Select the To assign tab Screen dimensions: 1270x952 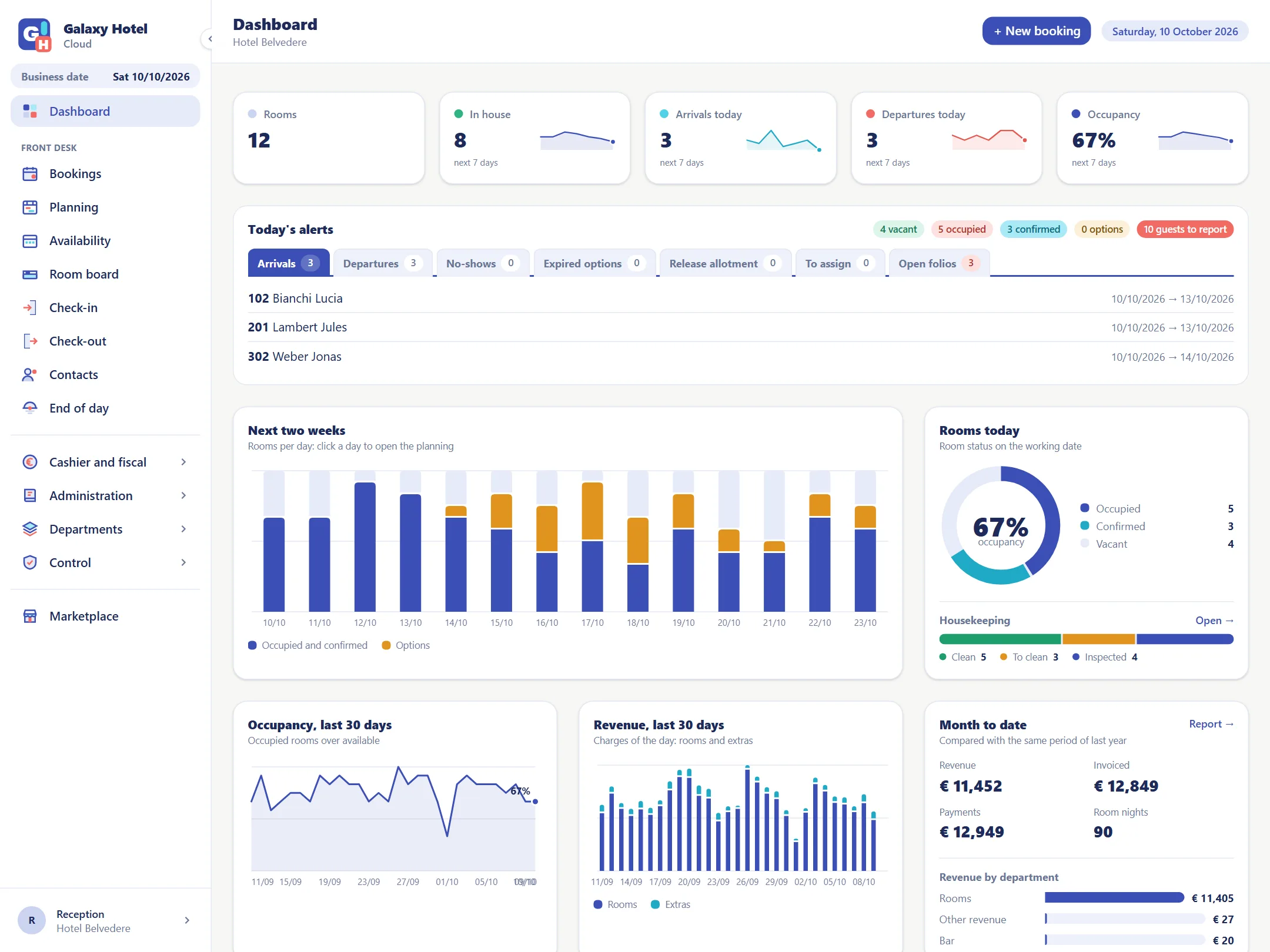pos(840,263)
